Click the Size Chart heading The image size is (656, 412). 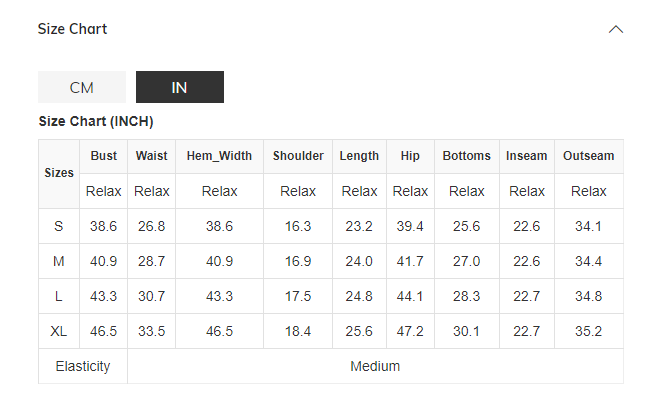(x=72, y=29)
